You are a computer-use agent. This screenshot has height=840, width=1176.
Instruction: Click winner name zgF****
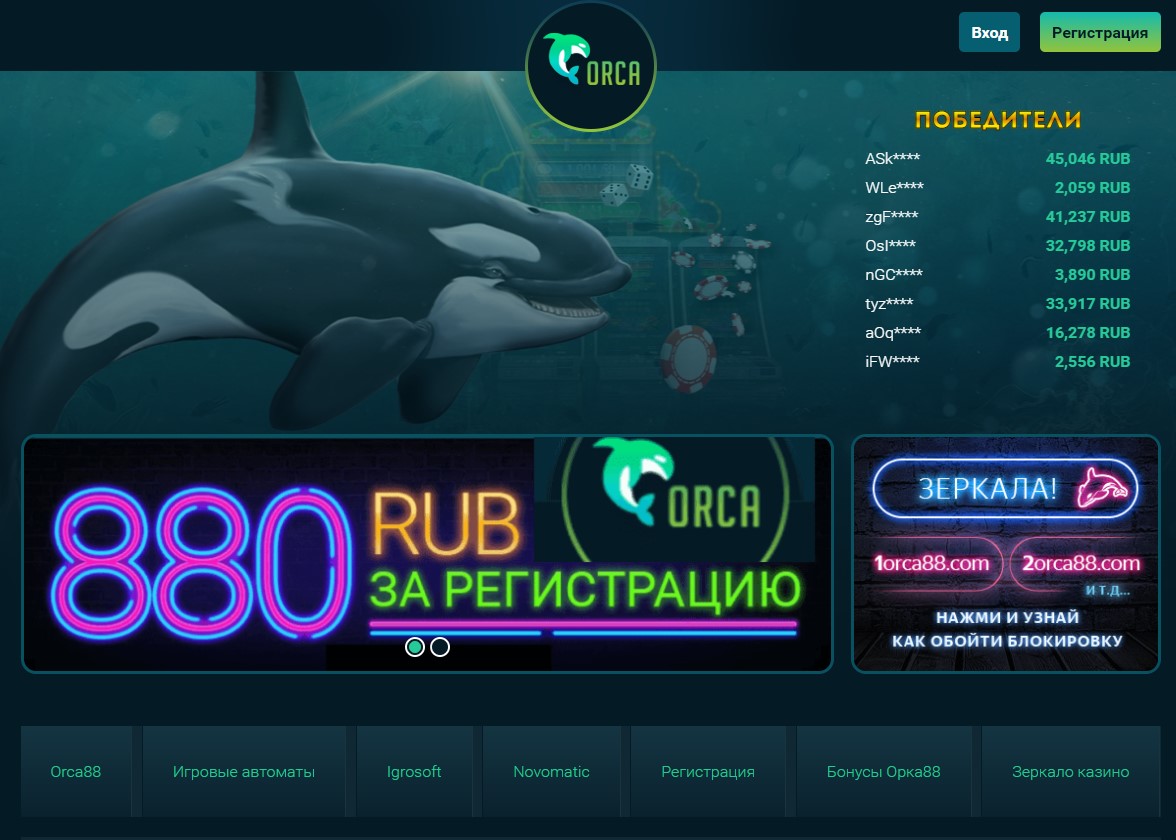(892, 217)
